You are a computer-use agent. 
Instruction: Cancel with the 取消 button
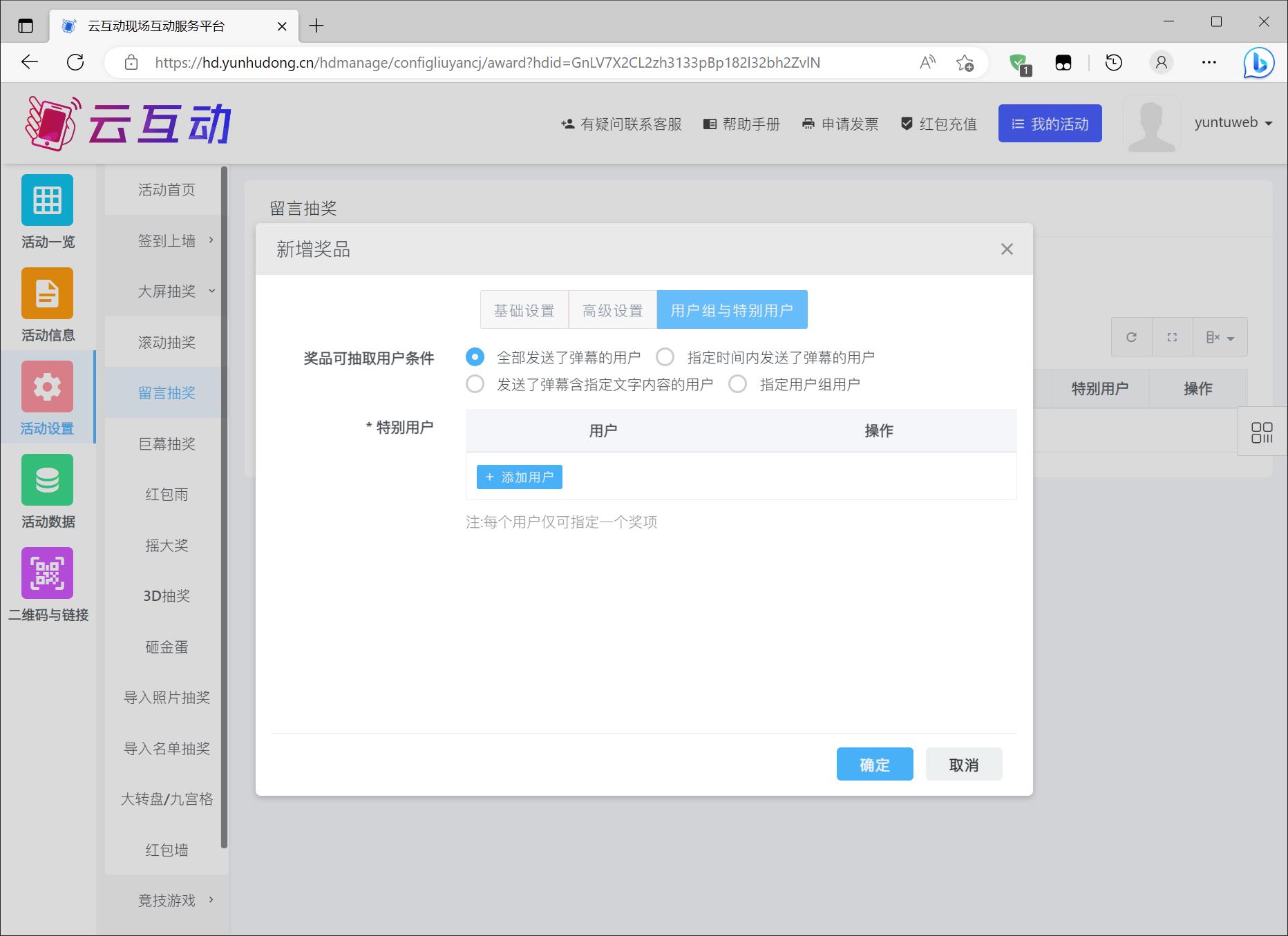coord(964,764)
